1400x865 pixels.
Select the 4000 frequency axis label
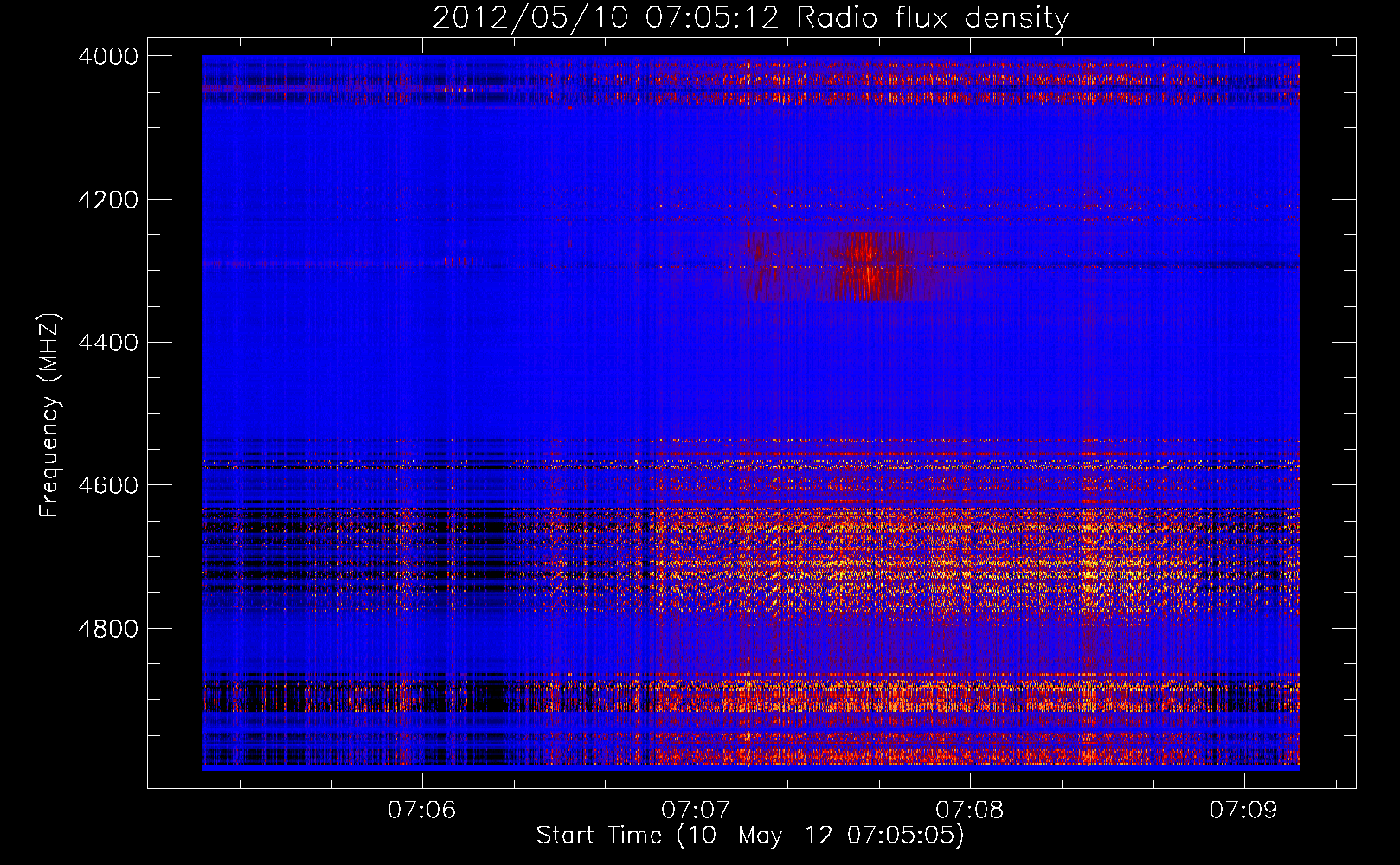(x=108, y=56)
